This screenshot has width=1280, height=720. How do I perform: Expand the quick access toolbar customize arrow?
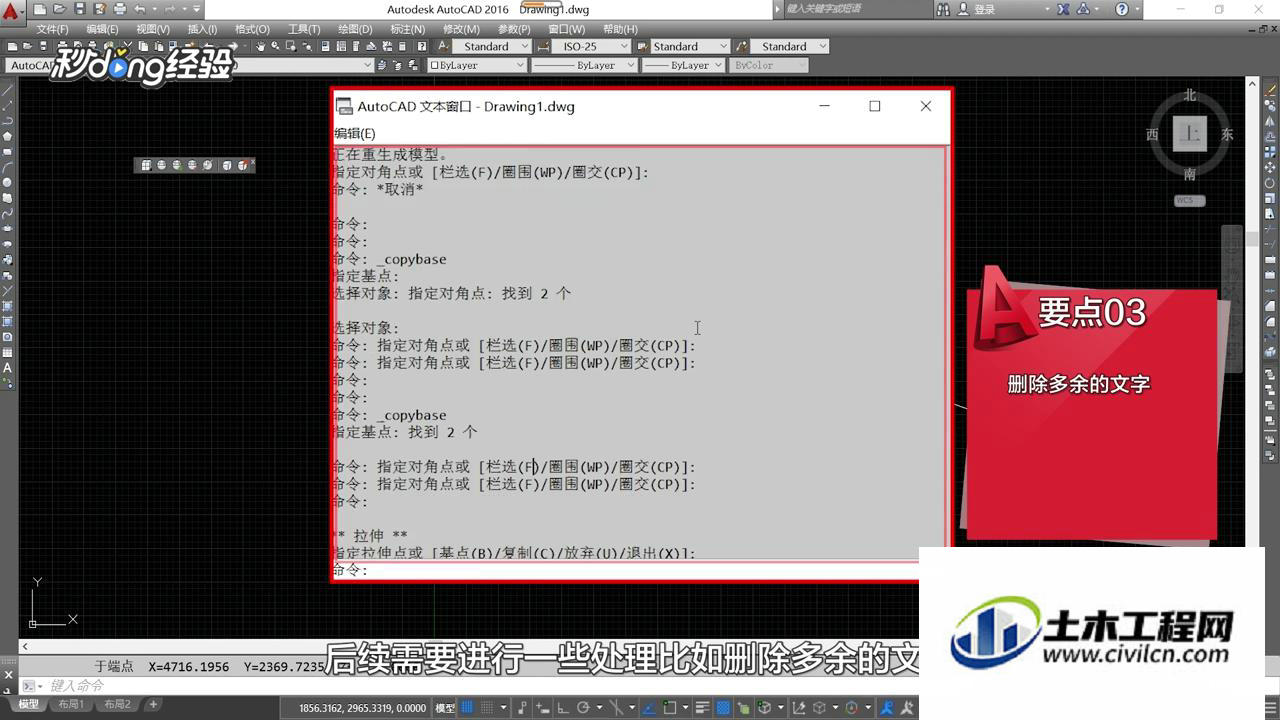point(196,9)
